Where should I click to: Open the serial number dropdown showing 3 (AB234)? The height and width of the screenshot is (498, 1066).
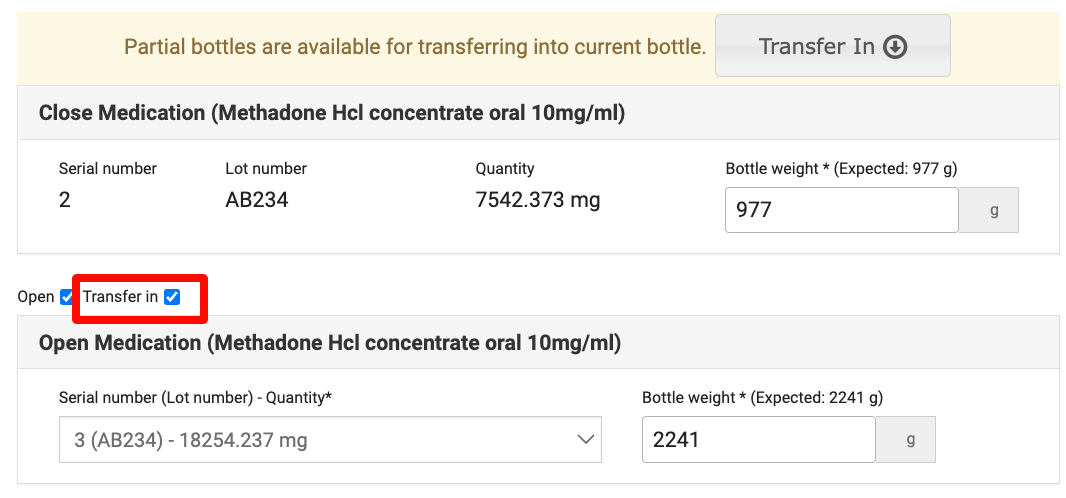pyautogui.click(x=330, y=440)
